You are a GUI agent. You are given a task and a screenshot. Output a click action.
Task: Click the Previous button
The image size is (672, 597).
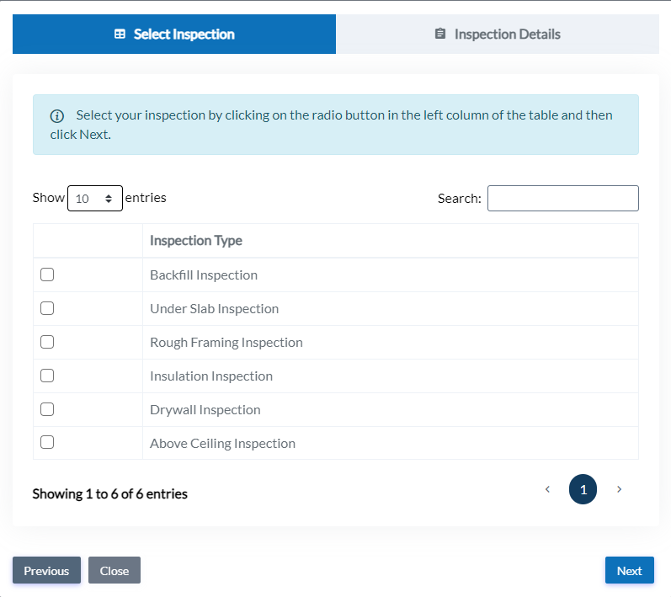[x=46, y=570]
